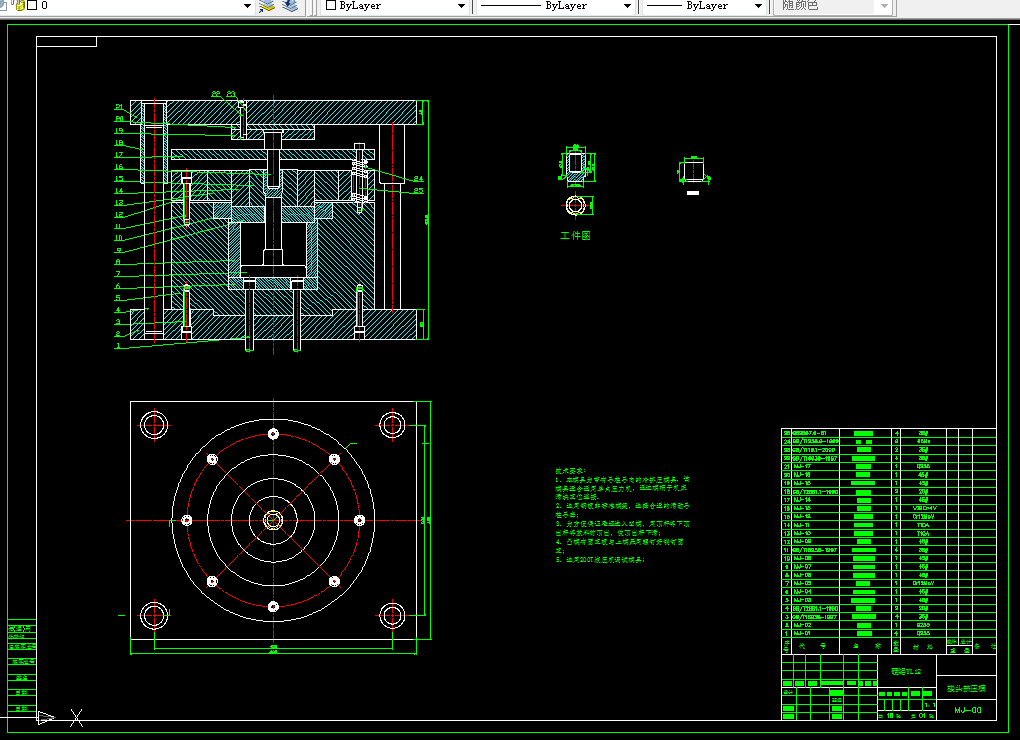Select the 工件图 text label
Screen dimensions: 1020x740
(x=576, y=235)
